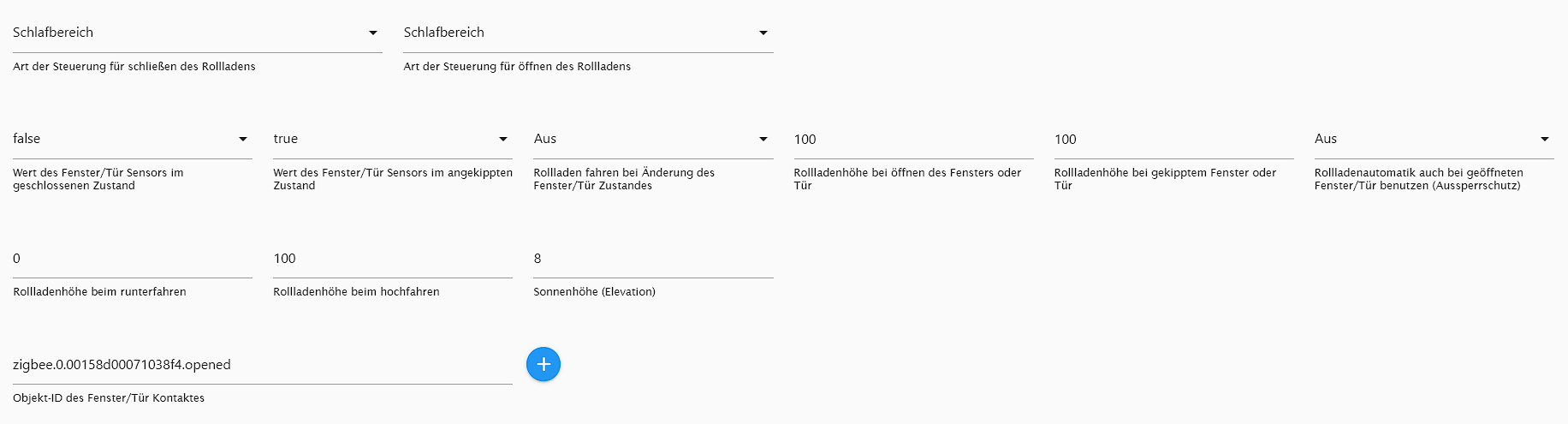
Task: Click arrow of the close-control 'Schlafbereich' dropdown
Action: pos(373,33)
